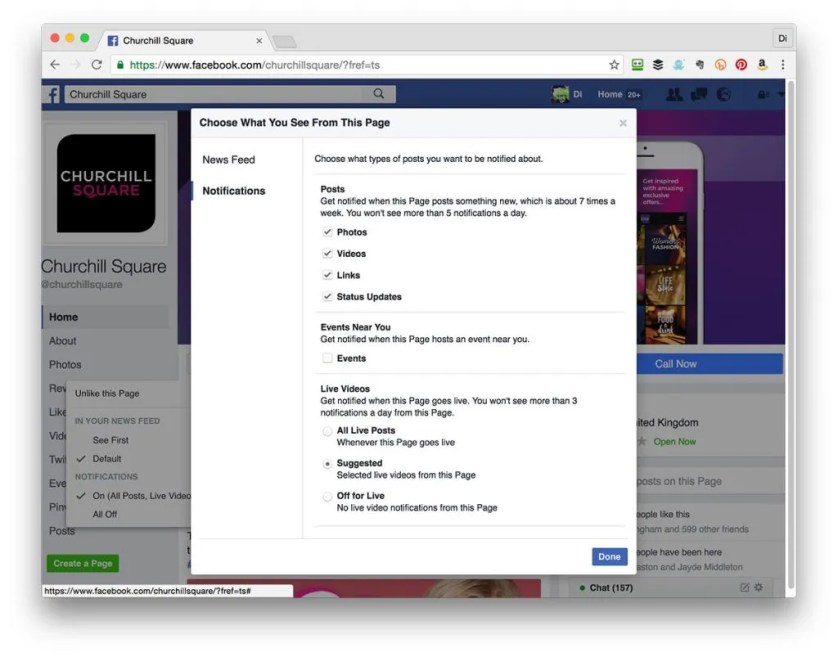Uncheck the Videos checkbox

tap(327, 253)
